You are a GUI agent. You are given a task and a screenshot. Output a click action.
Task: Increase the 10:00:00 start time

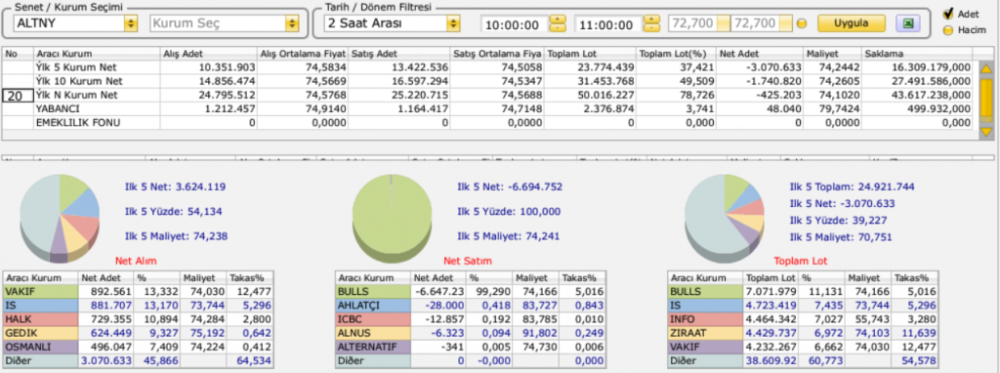(x=557, y=20)
